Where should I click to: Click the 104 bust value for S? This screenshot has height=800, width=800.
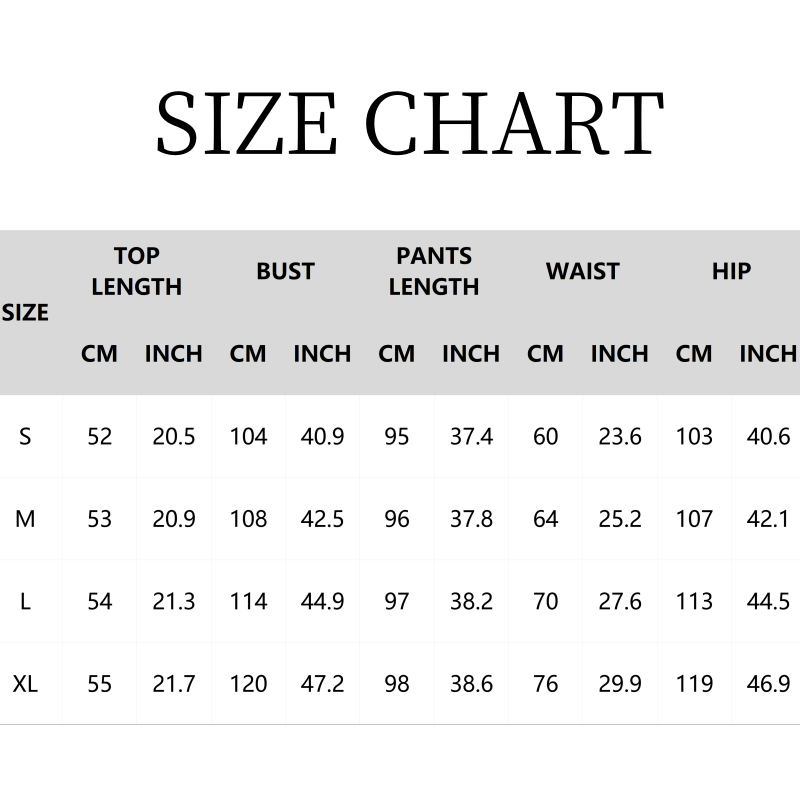tap(248, 436)
